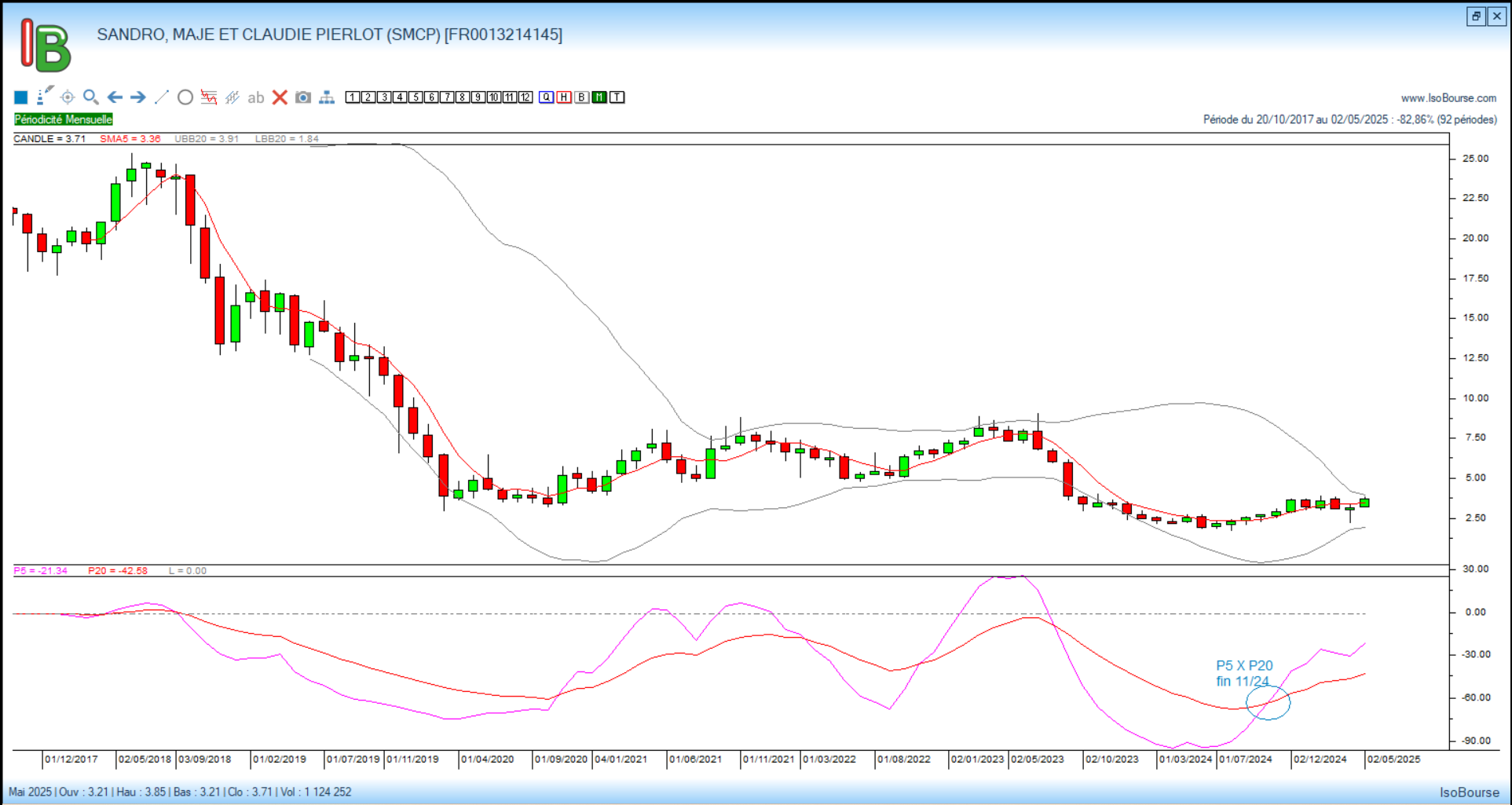Restore the chart window size
The height and width of the screenshot is (805, 1512).
tap(1477, 16)
